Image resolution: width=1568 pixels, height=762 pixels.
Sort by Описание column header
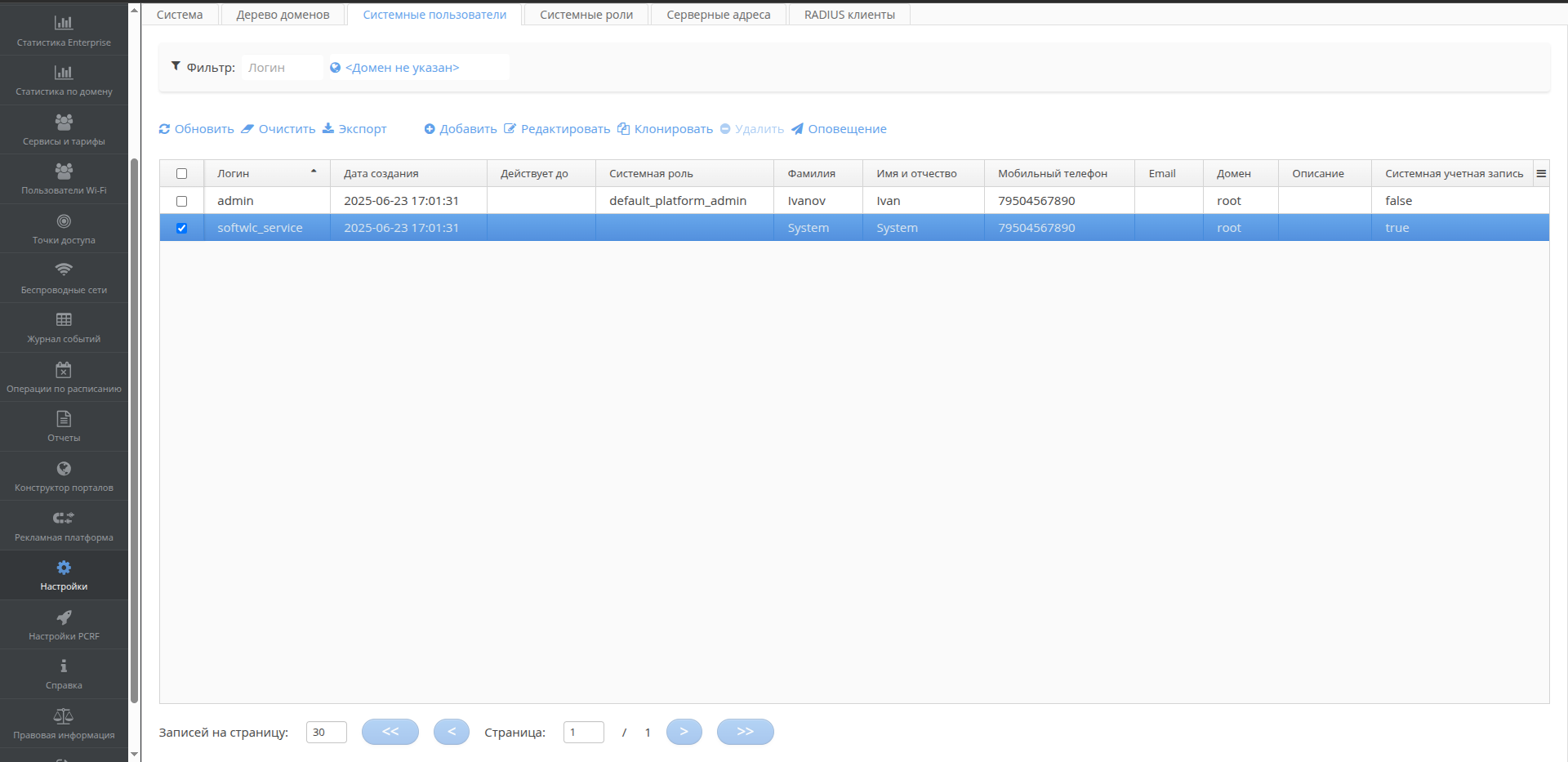(1325, 173)
